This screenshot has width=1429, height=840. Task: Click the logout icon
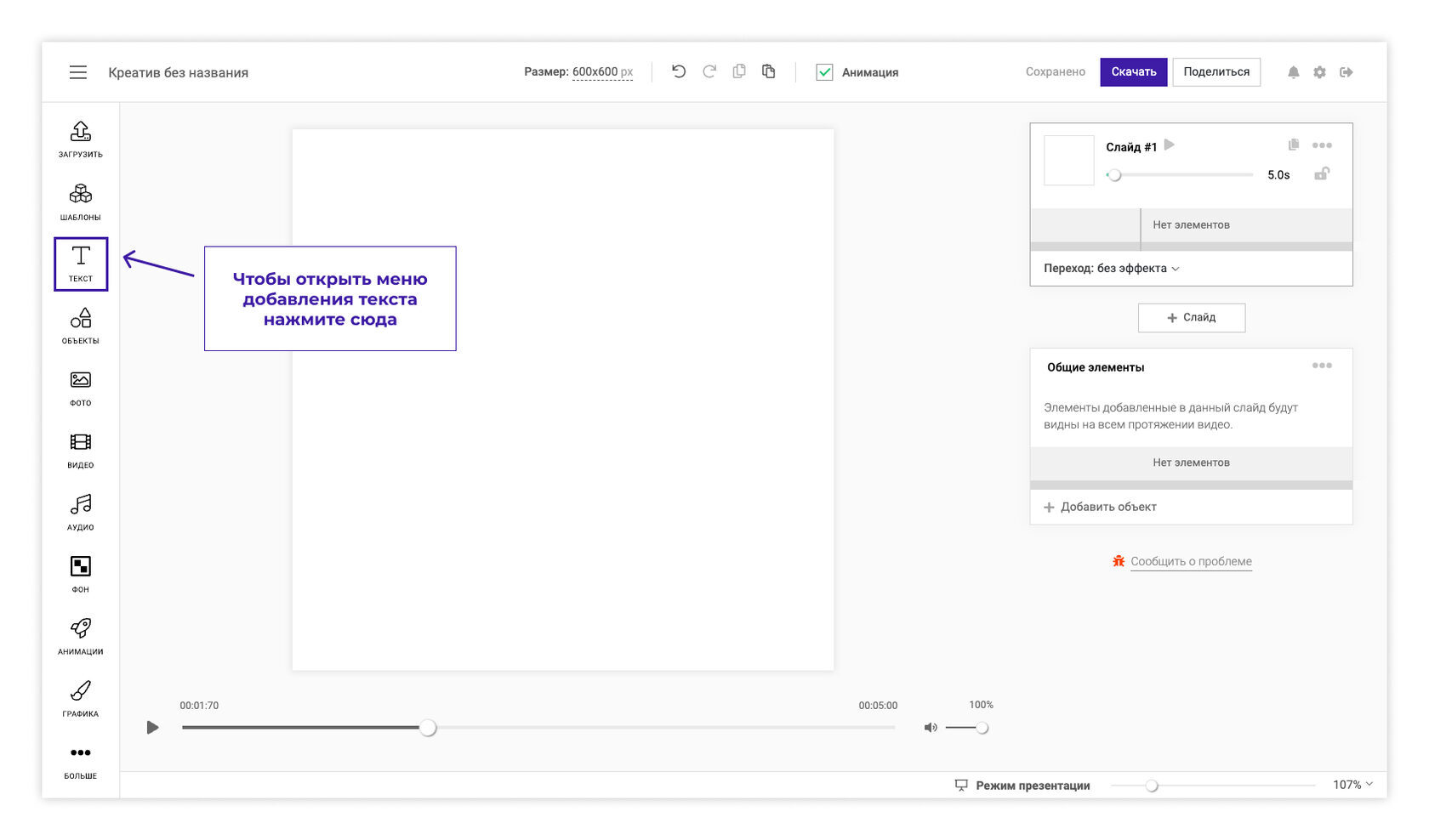1346,72
